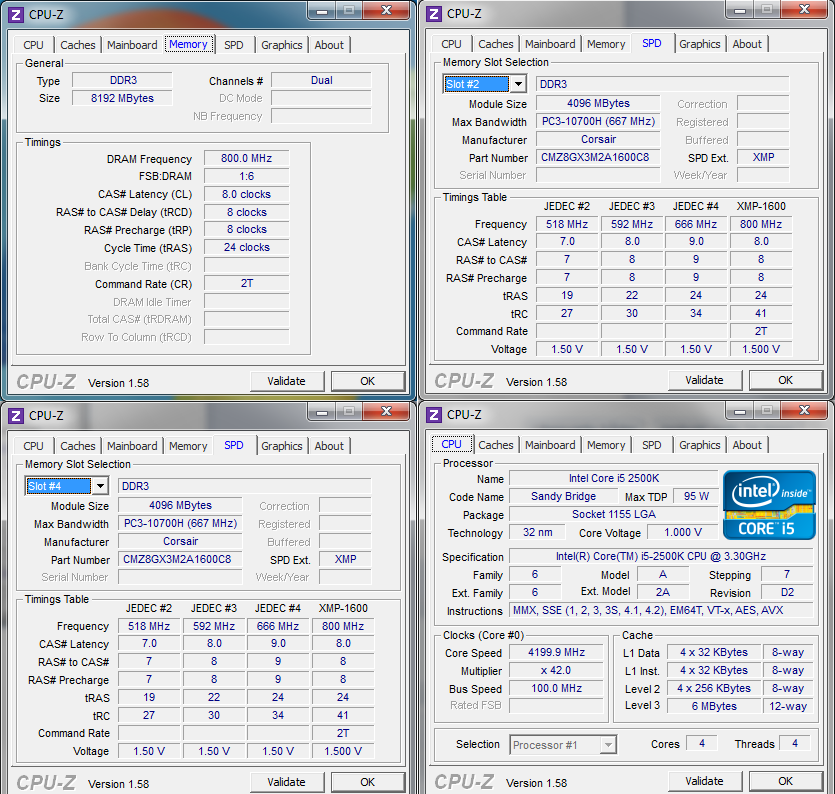Select the SPD tab in the Memory window

click(x=233, y=45)
